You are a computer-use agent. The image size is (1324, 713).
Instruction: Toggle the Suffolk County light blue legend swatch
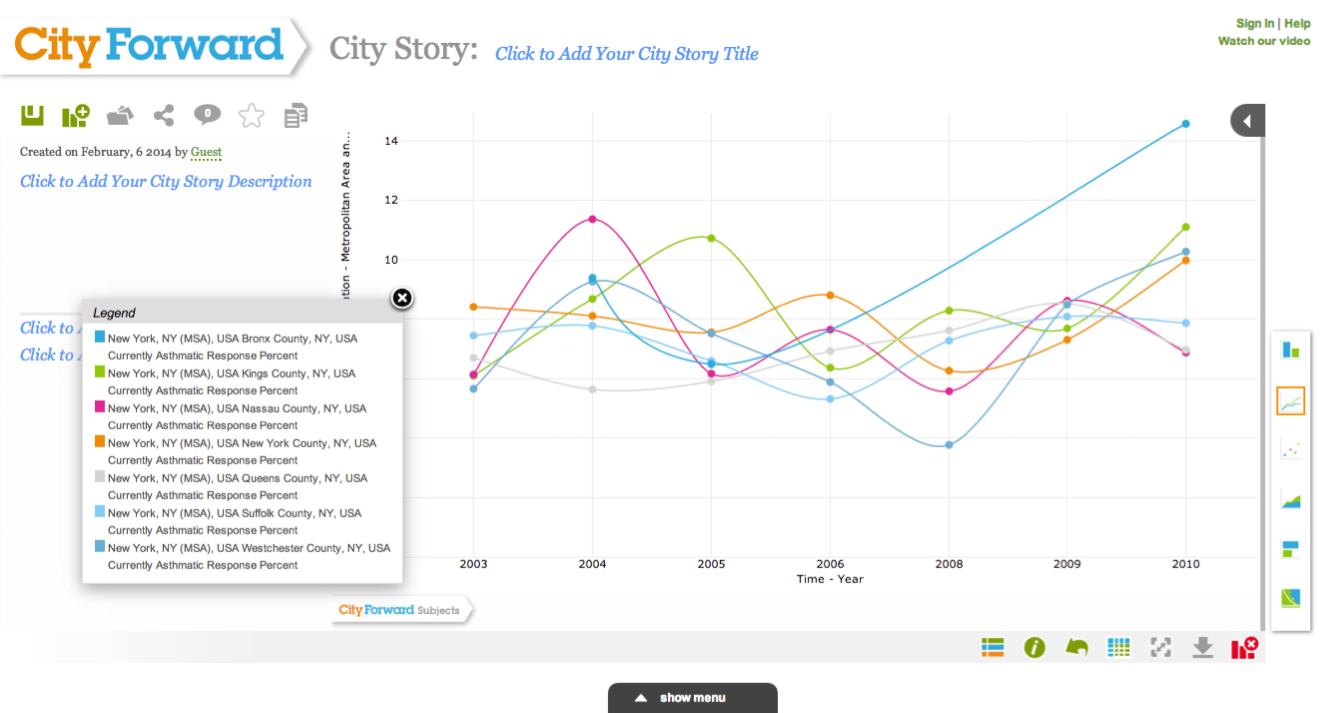pyautogui.click(x=99, y=512)
